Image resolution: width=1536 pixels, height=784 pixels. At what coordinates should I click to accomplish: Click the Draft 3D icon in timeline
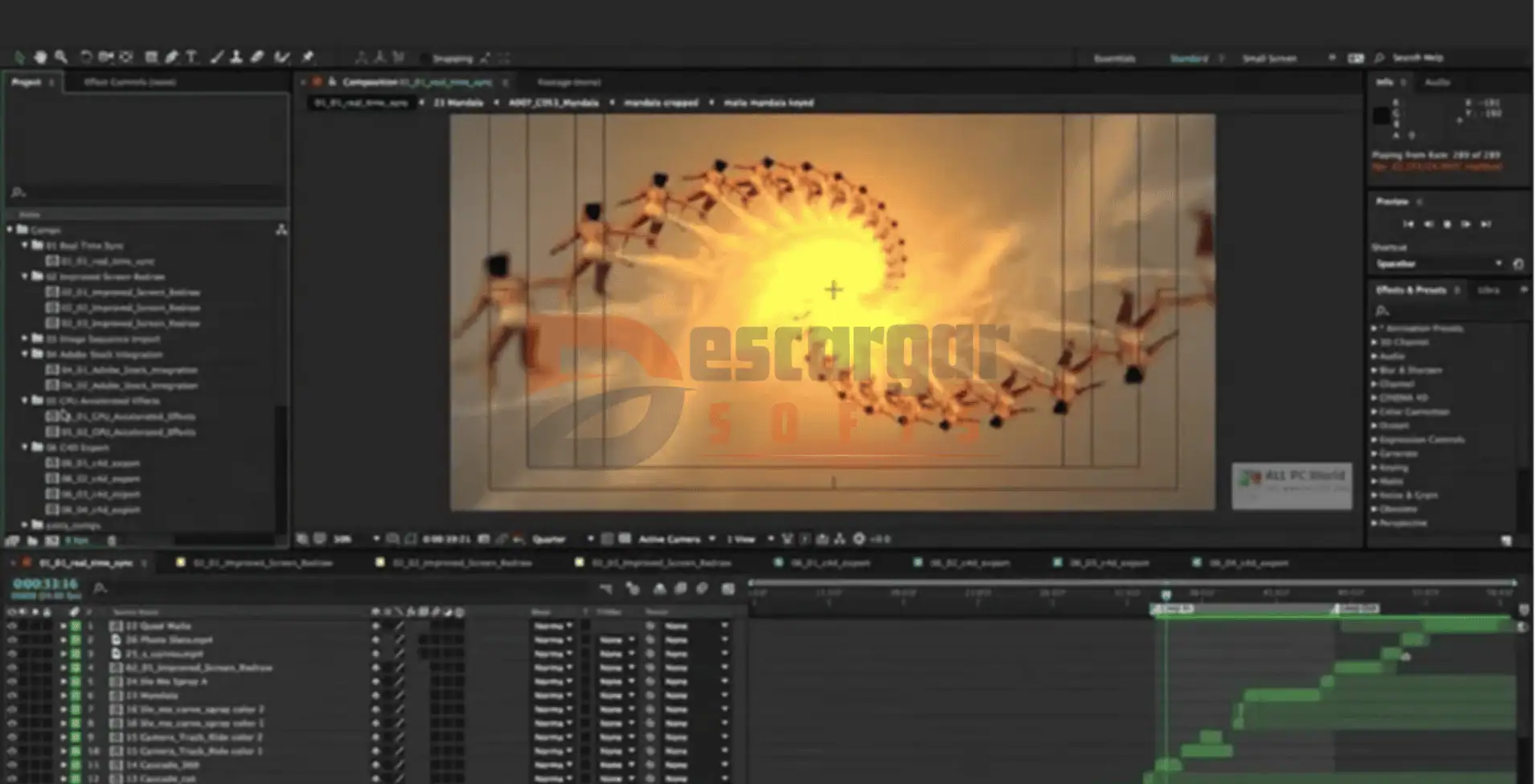[x=633, y=589]
